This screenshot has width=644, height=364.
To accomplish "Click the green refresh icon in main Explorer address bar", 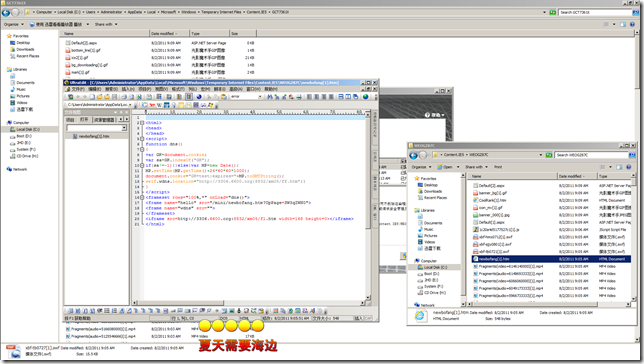I will [553, 12].
